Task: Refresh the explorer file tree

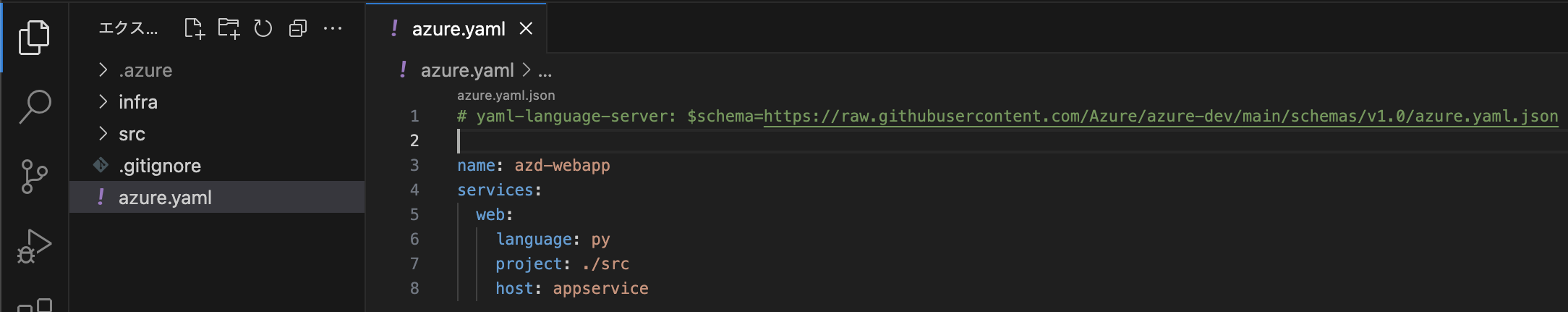Action: pyautogui.click(x=263, y=28)
